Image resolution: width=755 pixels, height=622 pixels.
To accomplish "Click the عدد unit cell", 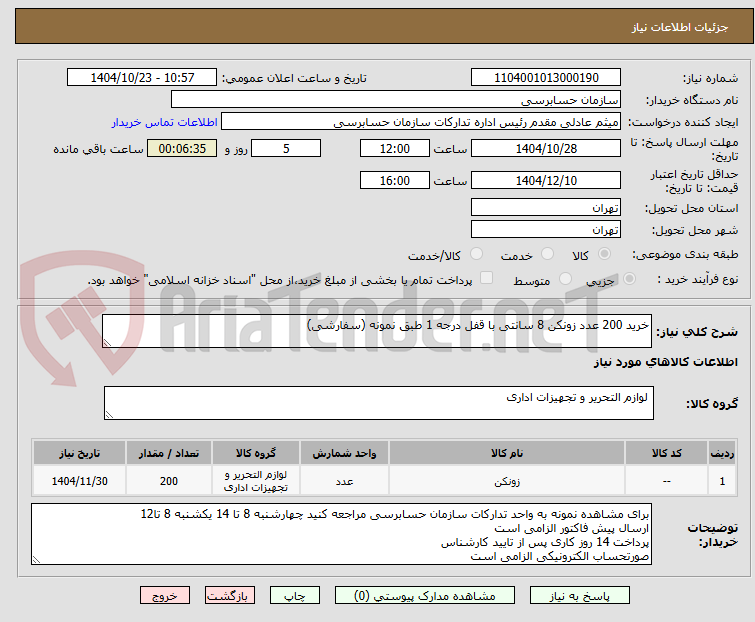I will (345, 481).
